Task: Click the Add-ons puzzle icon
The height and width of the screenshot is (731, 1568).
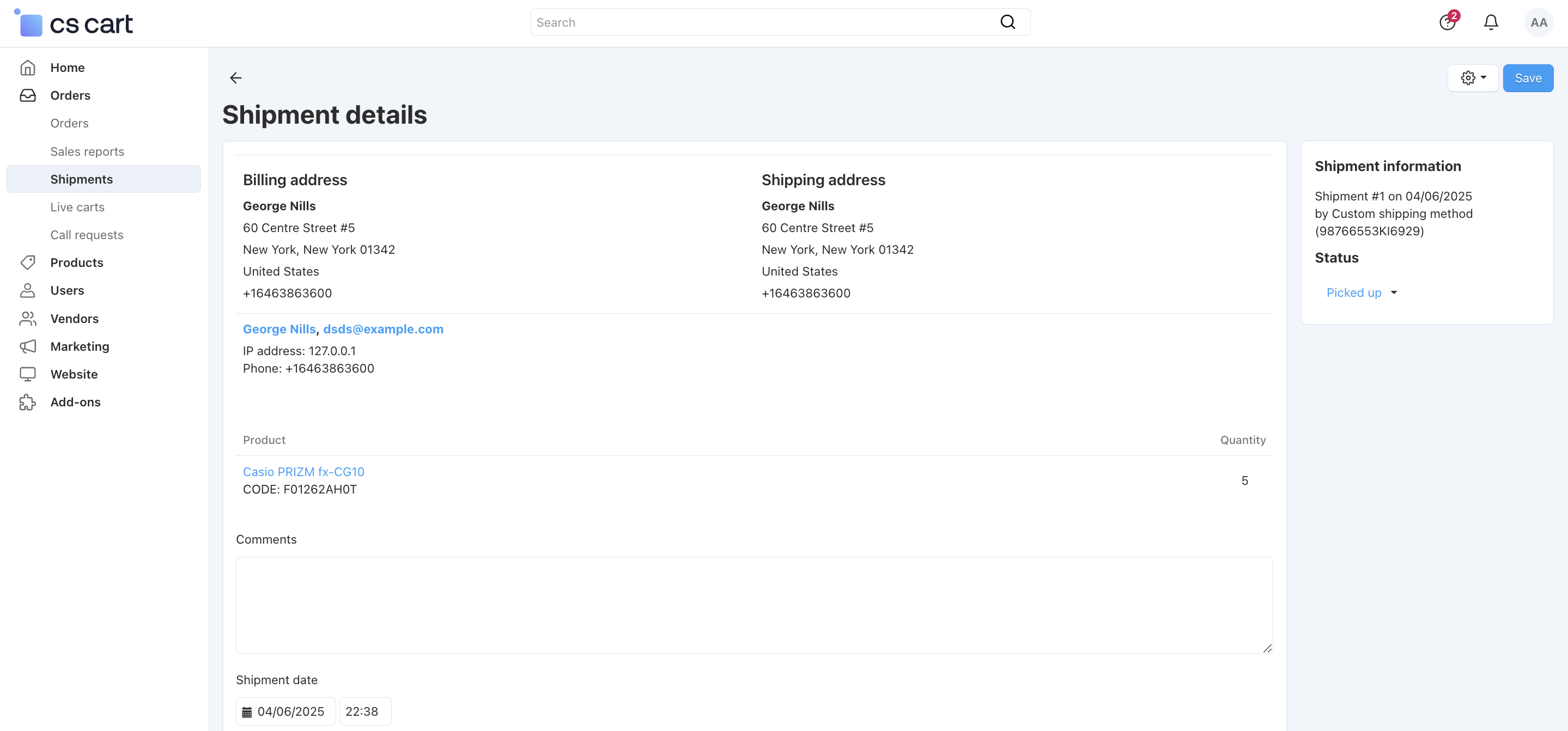Action: (x=27, y=403)
